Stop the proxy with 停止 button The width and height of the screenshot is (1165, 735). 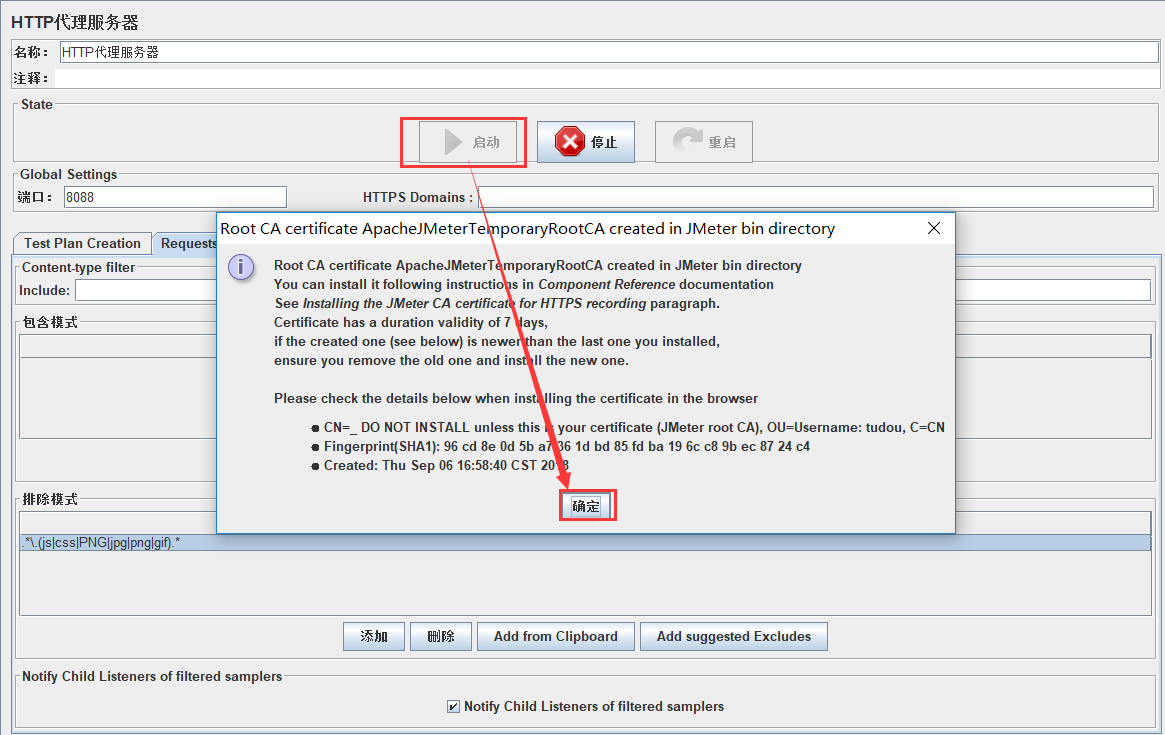[x=585, y=142]
